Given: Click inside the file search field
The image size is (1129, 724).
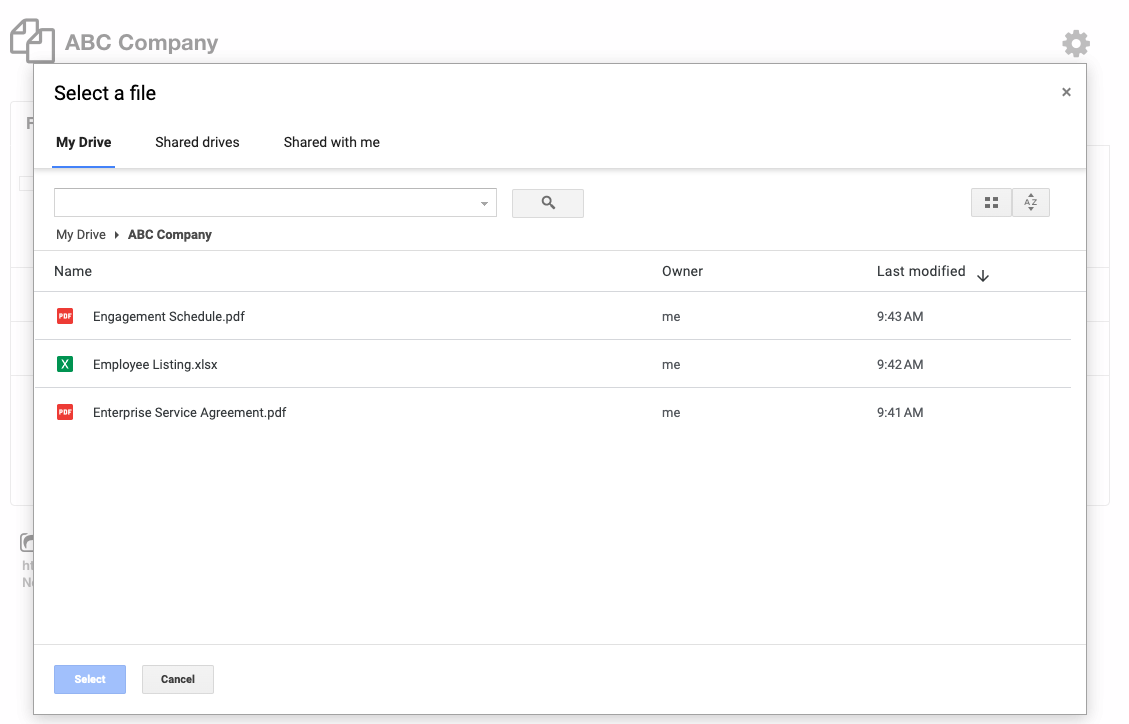Looking at the screenshot, I should point(265,203).
